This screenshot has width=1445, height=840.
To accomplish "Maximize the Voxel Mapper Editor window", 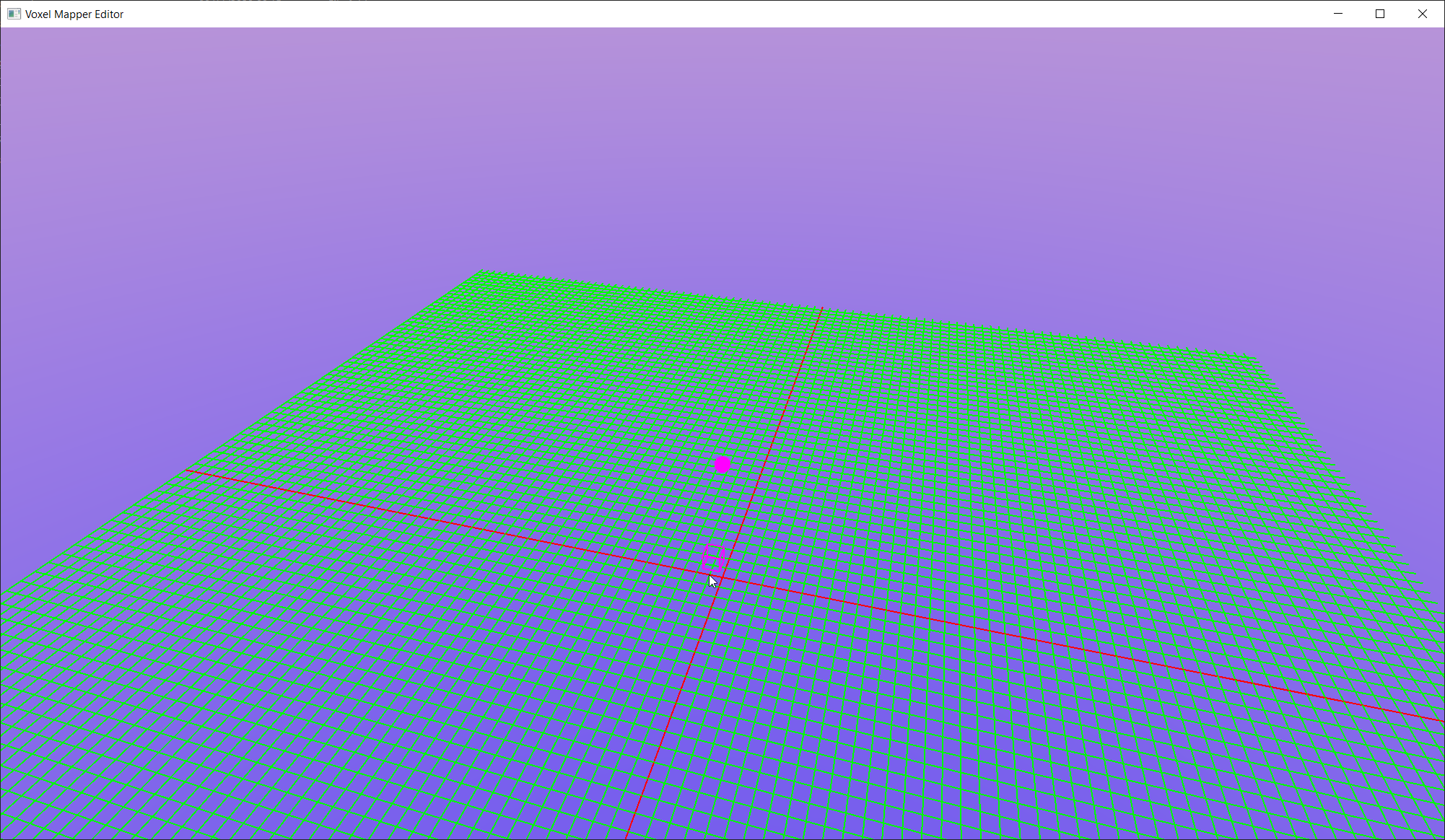I will pyautogui.click(x=1380, y=14).
